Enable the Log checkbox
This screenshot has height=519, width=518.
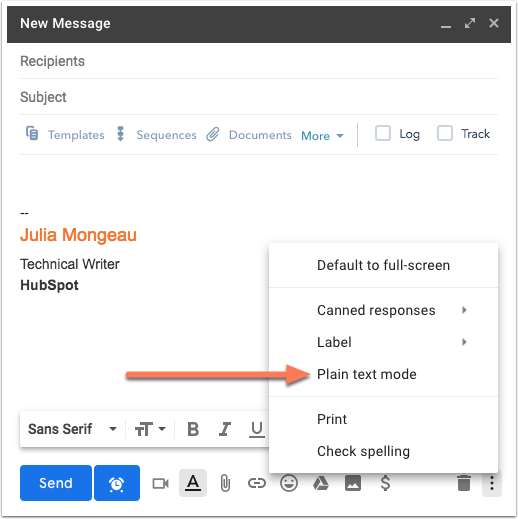[383, 134]
